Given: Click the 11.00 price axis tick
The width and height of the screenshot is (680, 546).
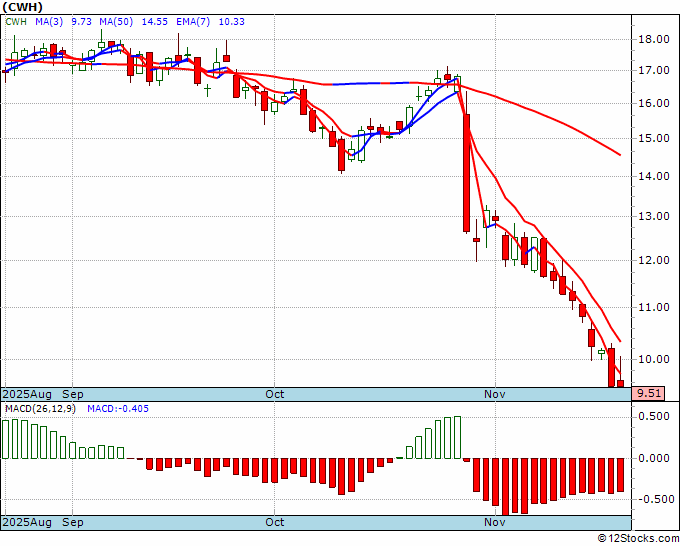Looking at the screenshot, I should click(656, 307).
